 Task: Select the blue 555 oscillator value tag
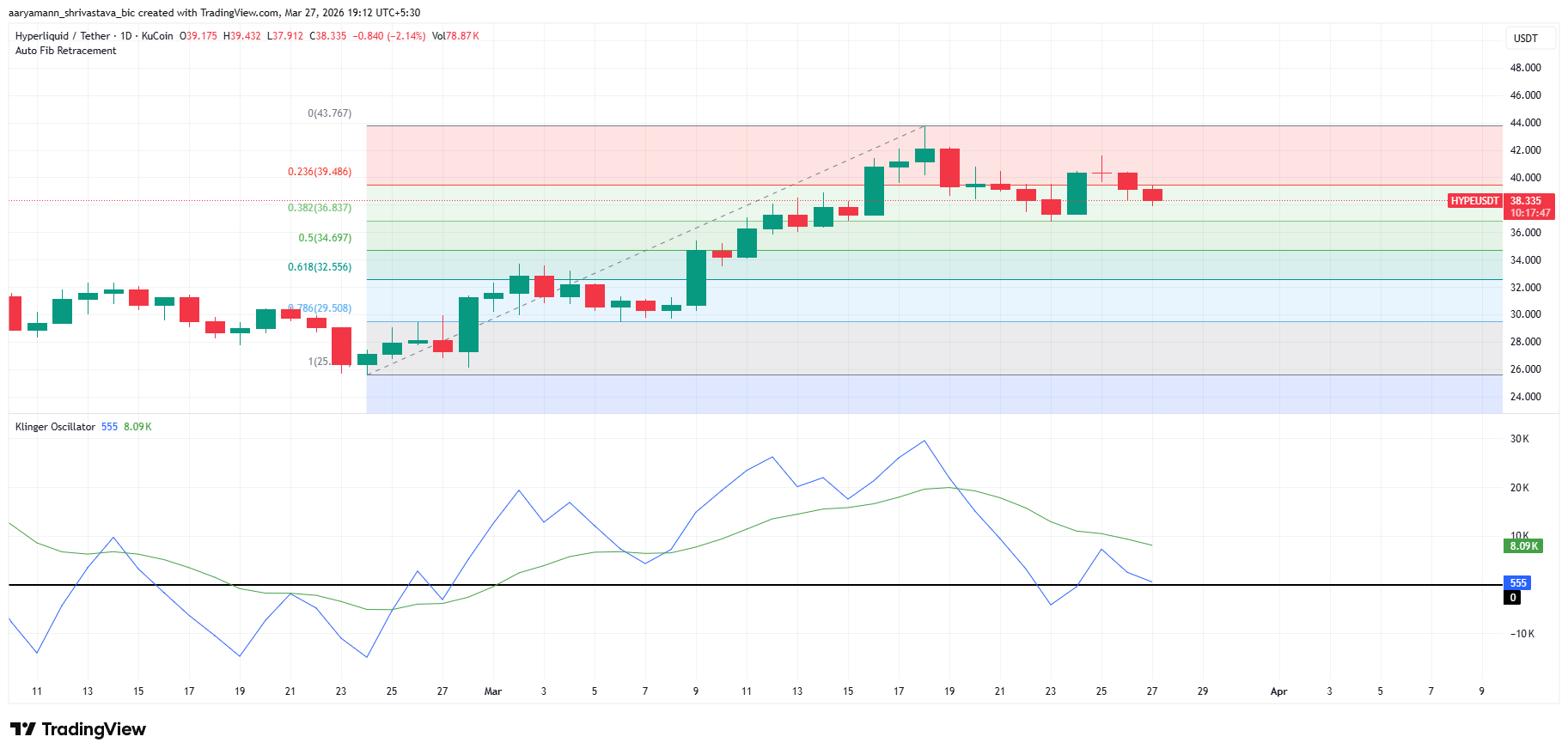(1518, 583)
